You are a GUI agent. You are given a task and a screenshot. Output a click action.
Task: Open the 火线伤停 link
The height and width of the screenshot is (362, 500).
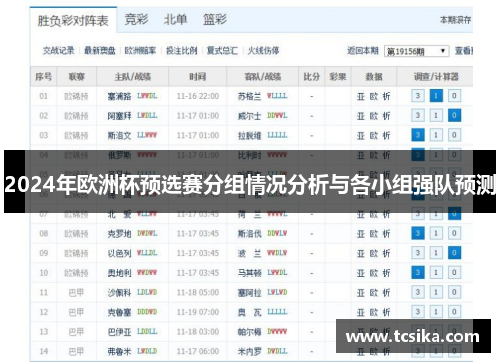(263, 51)
